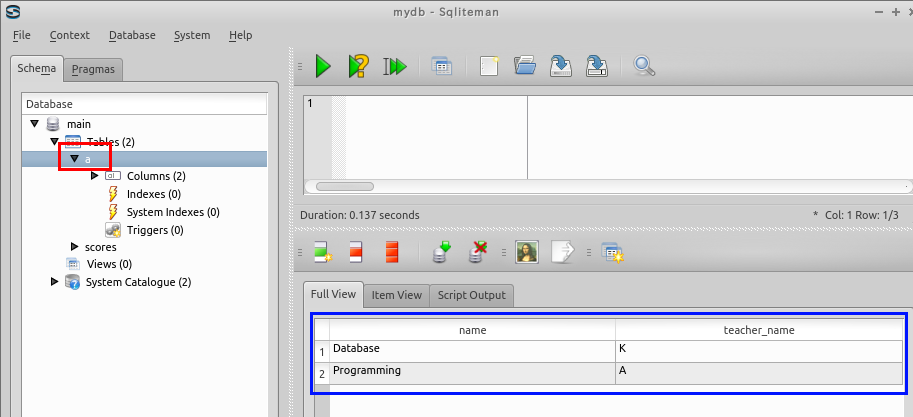Select row header 2 in results
This screenshot has height=417, width=913.
(x=322, y=374)
